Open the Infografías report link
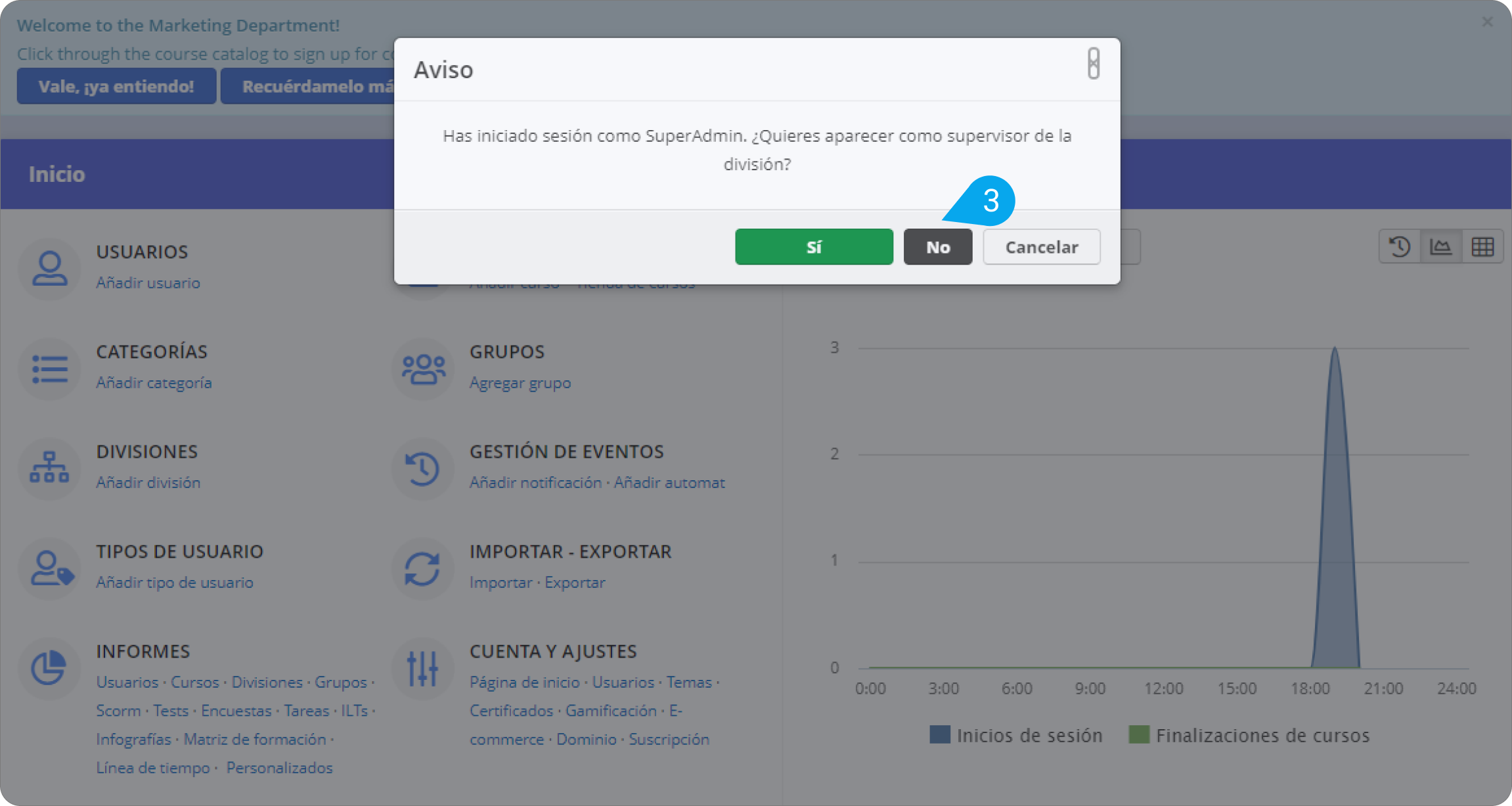This screenshot has height=806, width=1512. tap(133, 739)
